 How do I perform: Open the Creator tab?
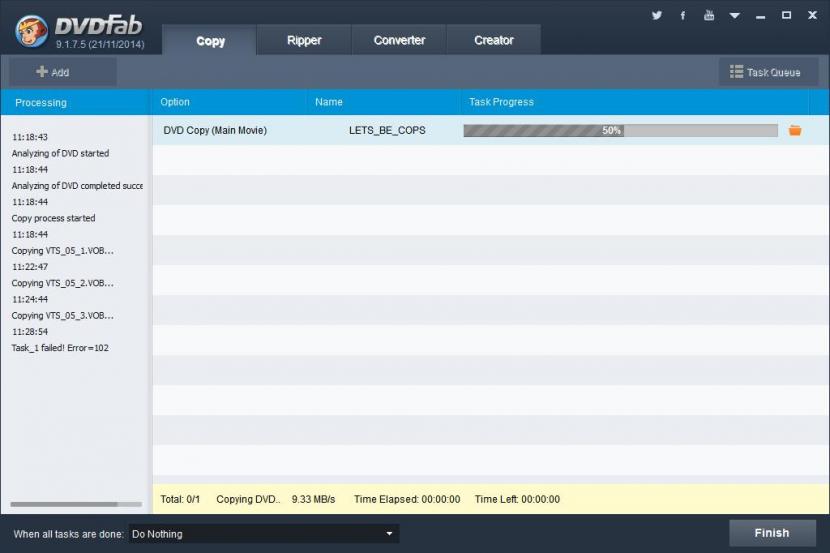click(494, 40)
